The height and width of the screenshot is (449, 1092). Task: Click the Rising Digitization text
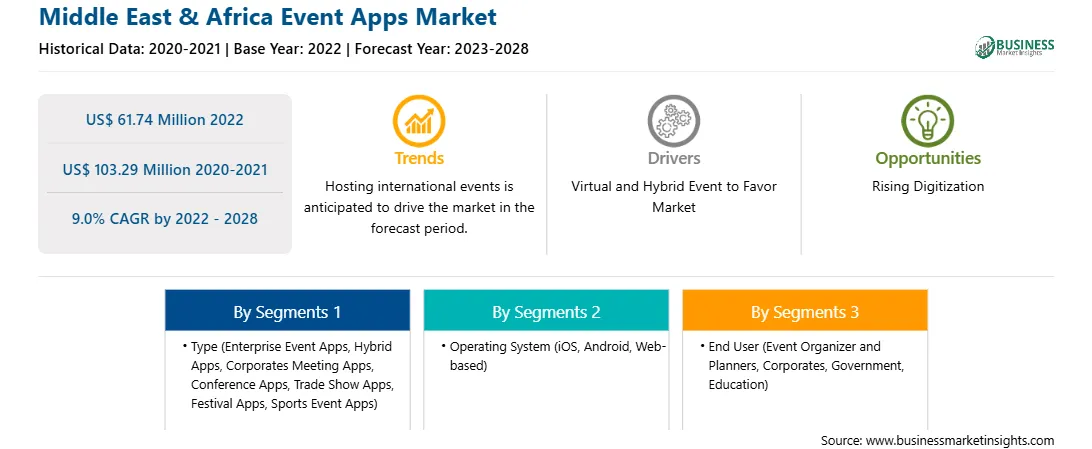click(928, 187)
